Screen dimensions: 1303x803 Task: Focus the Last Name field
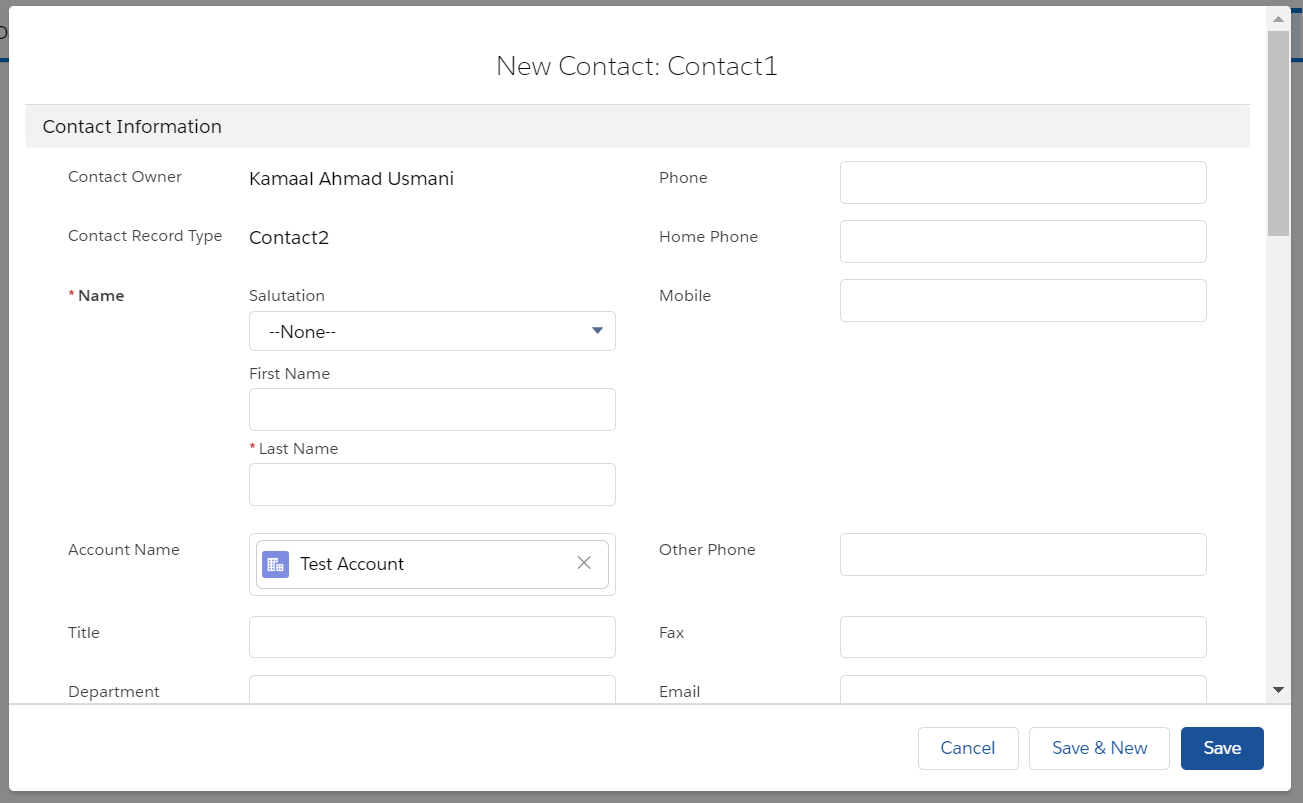(x=432, y=485)
